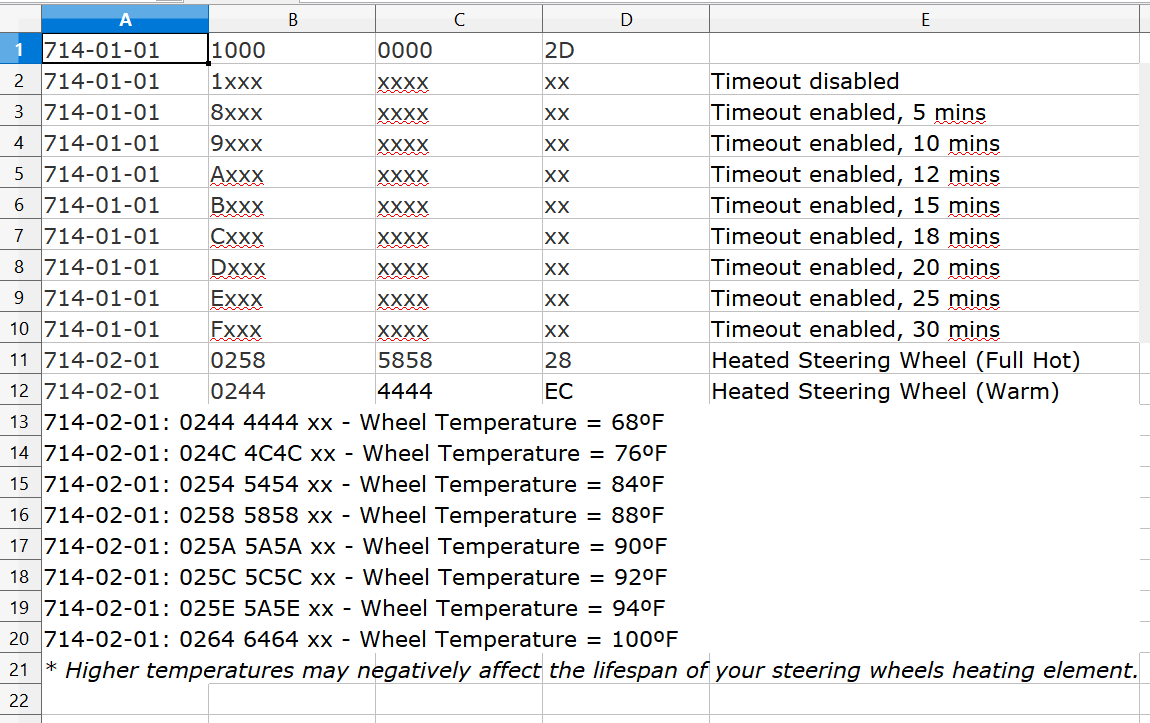Viewport: 1150px width, 723px height.
Task: Click cell C11 with value 5858
Action: [459, 359]
